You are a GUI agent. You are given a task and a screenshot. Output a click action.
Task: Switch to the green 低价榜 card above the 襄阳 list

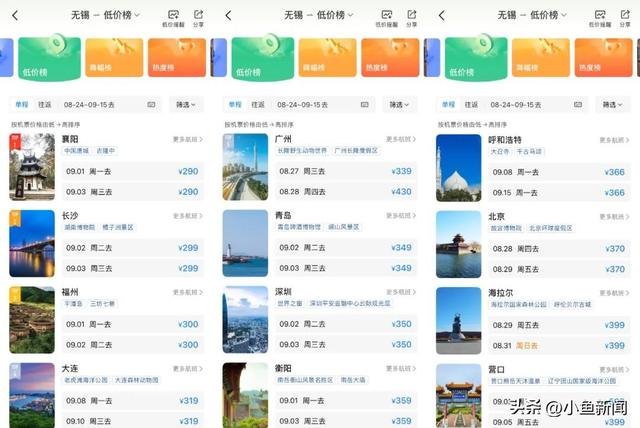pyautogui.click(x=49, y=58)
